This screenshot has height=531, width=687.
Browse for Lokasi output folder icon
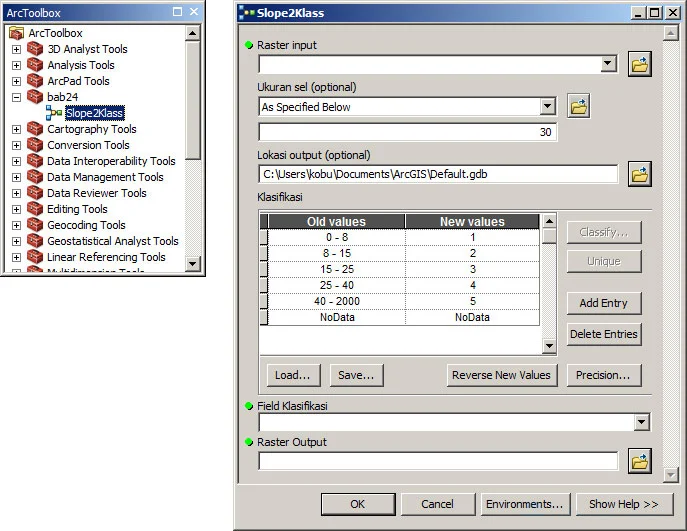[640, 174]
